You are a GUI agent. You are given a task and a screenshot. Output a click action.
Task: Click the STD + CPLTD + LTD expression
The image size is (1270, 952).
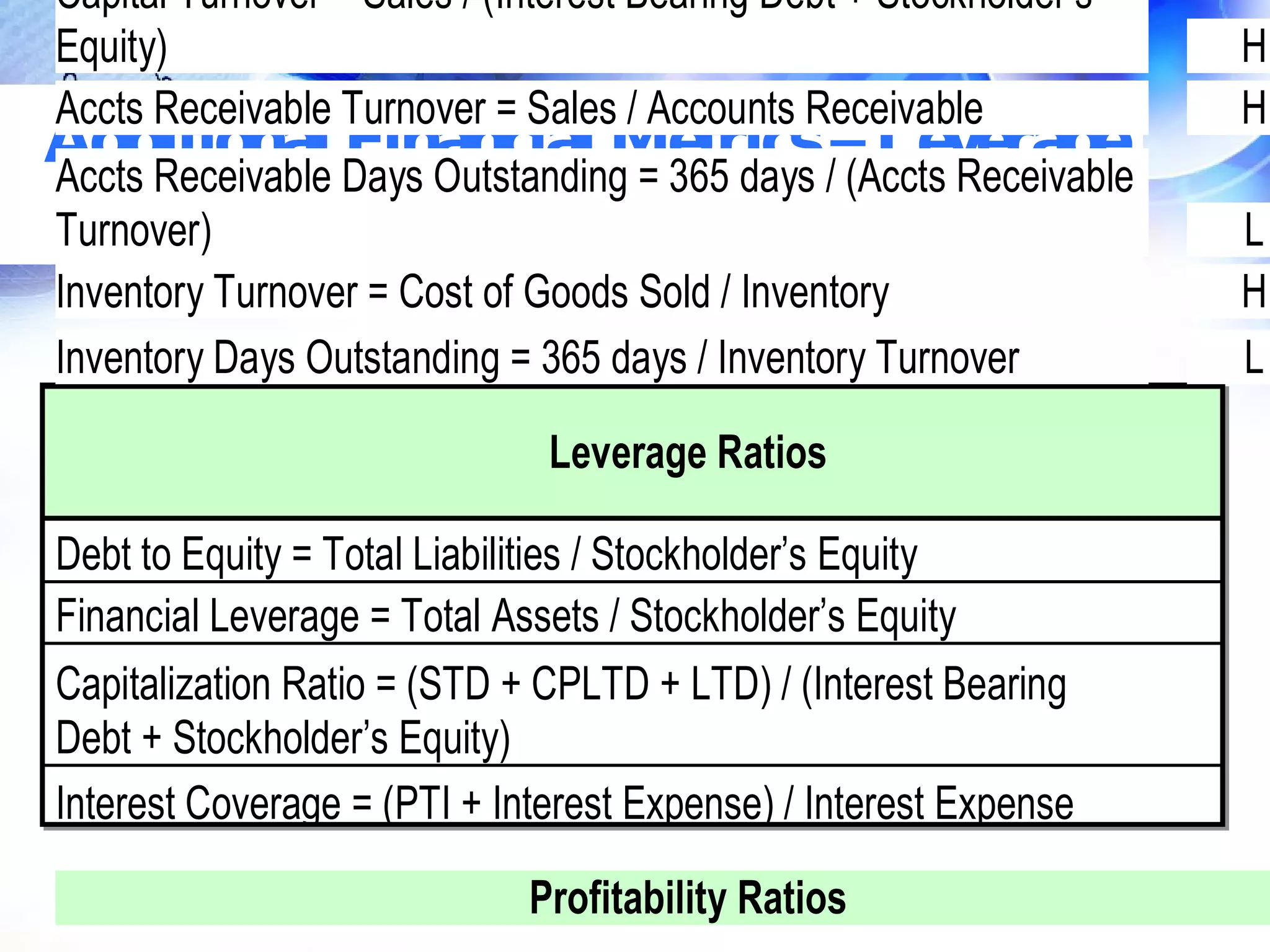[588, 684]
